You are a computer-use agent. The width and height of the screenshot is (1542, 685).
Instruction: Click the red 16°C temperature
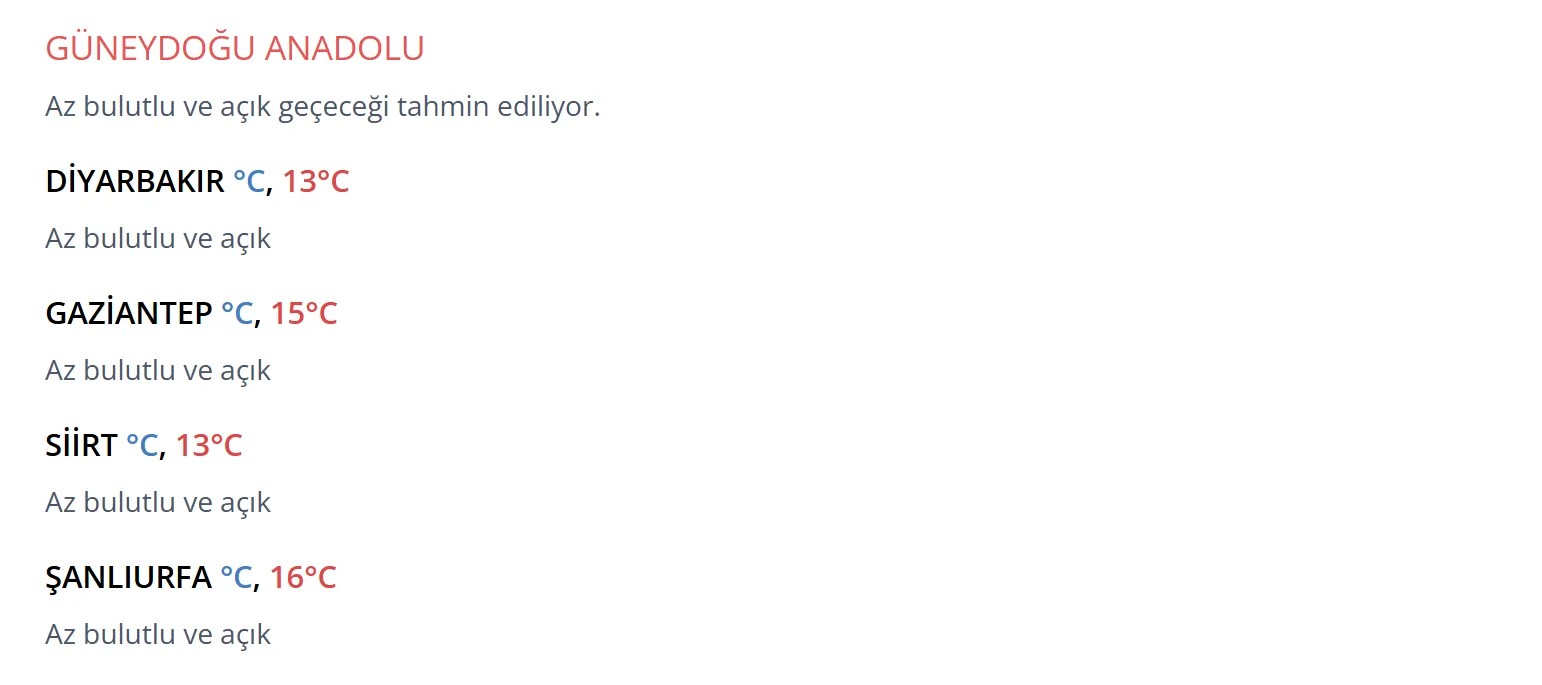[303, 578]
